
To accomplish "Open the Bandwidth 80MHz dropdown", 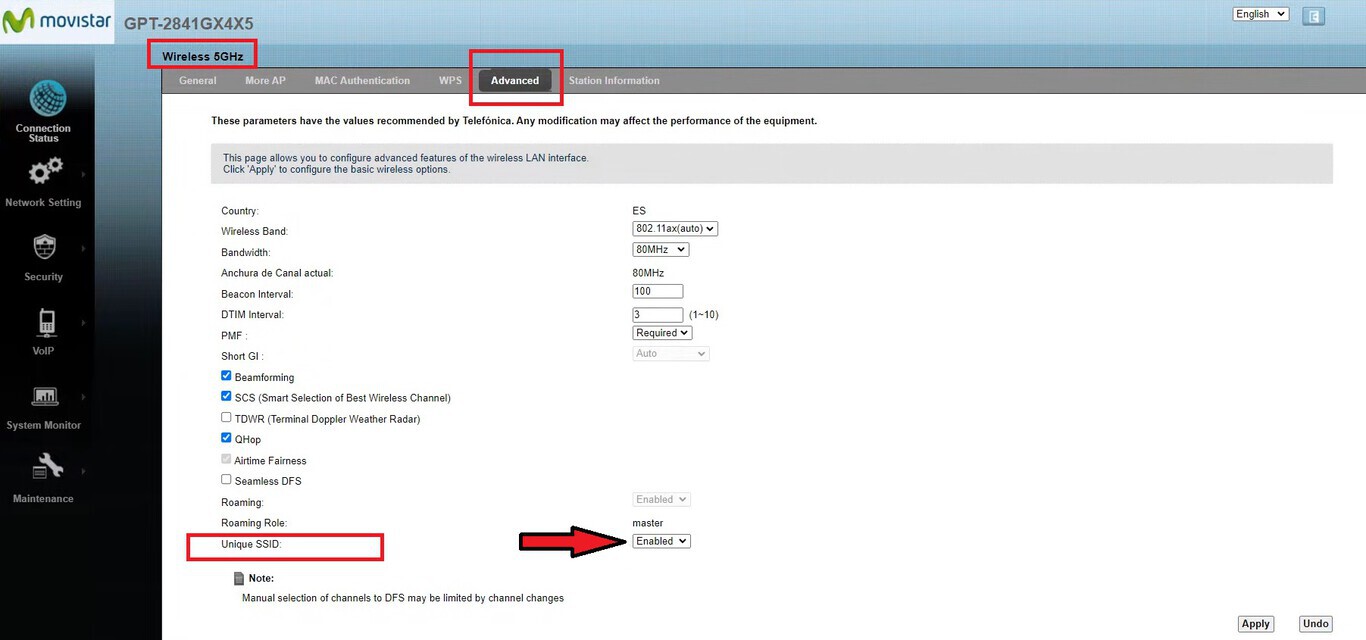I will [x=661, y=249].
